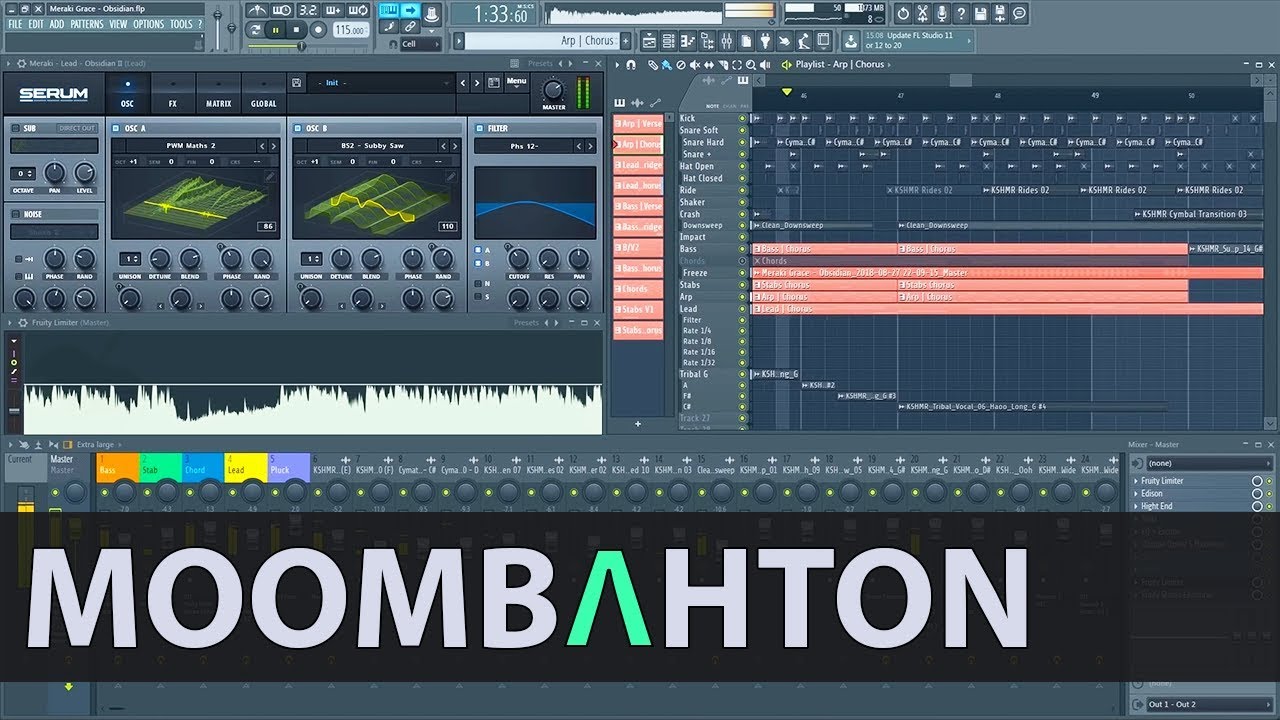Select the playlist Draw pencil tool
This screenshot has width=1280, height=720.
[x=652, y=65]
